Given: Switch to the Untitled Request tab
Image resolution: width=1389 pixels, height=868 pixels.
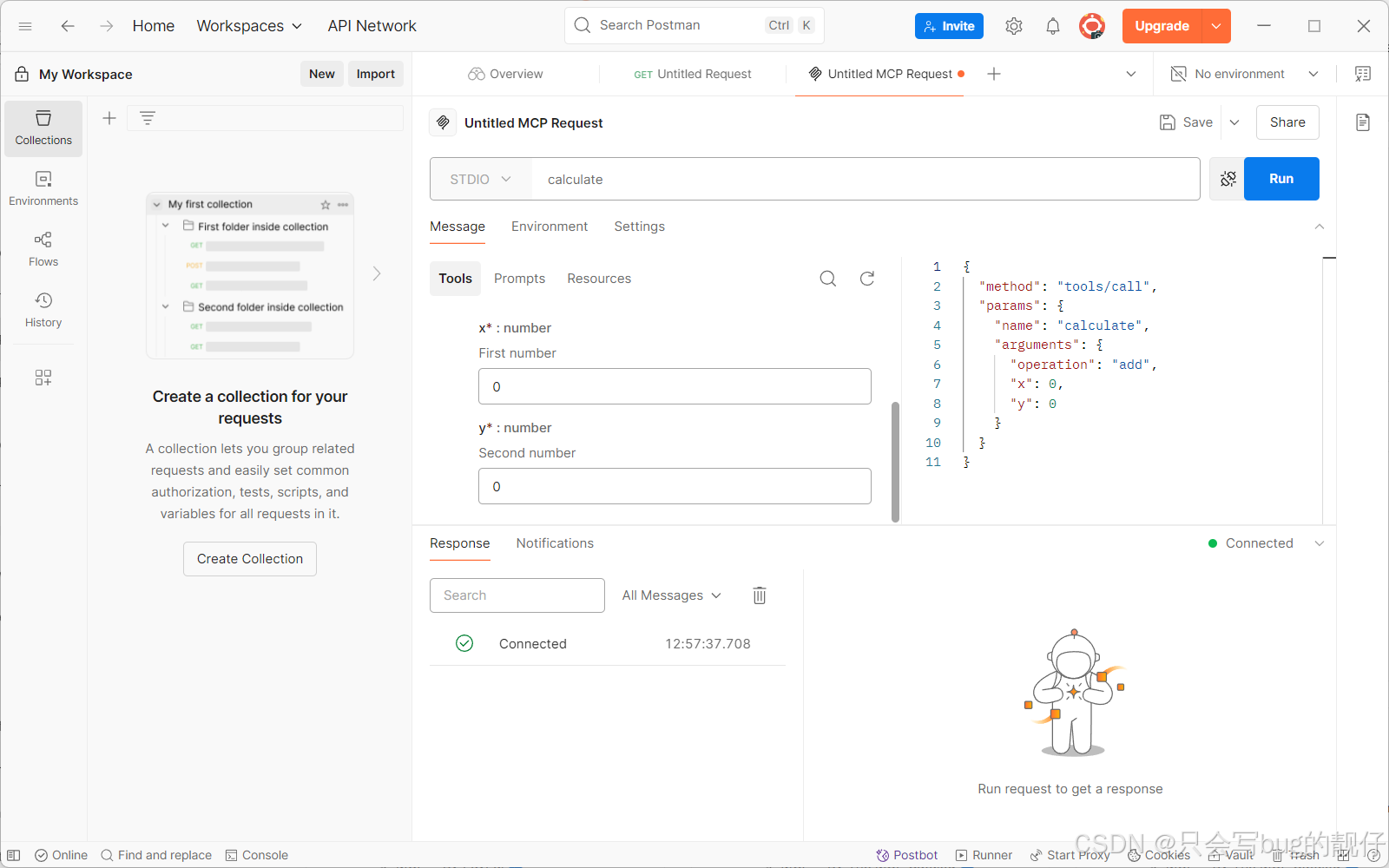Looking at the screenshot, I should click(x=693, y=74).
